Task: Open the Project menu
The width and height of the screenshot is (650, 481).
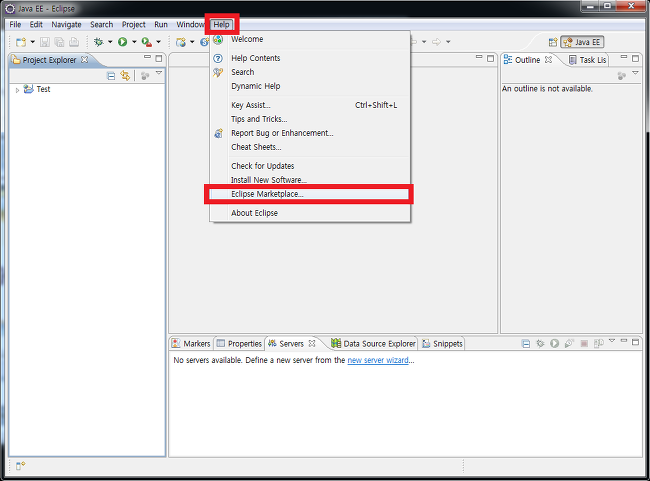Action: (133, 24)
